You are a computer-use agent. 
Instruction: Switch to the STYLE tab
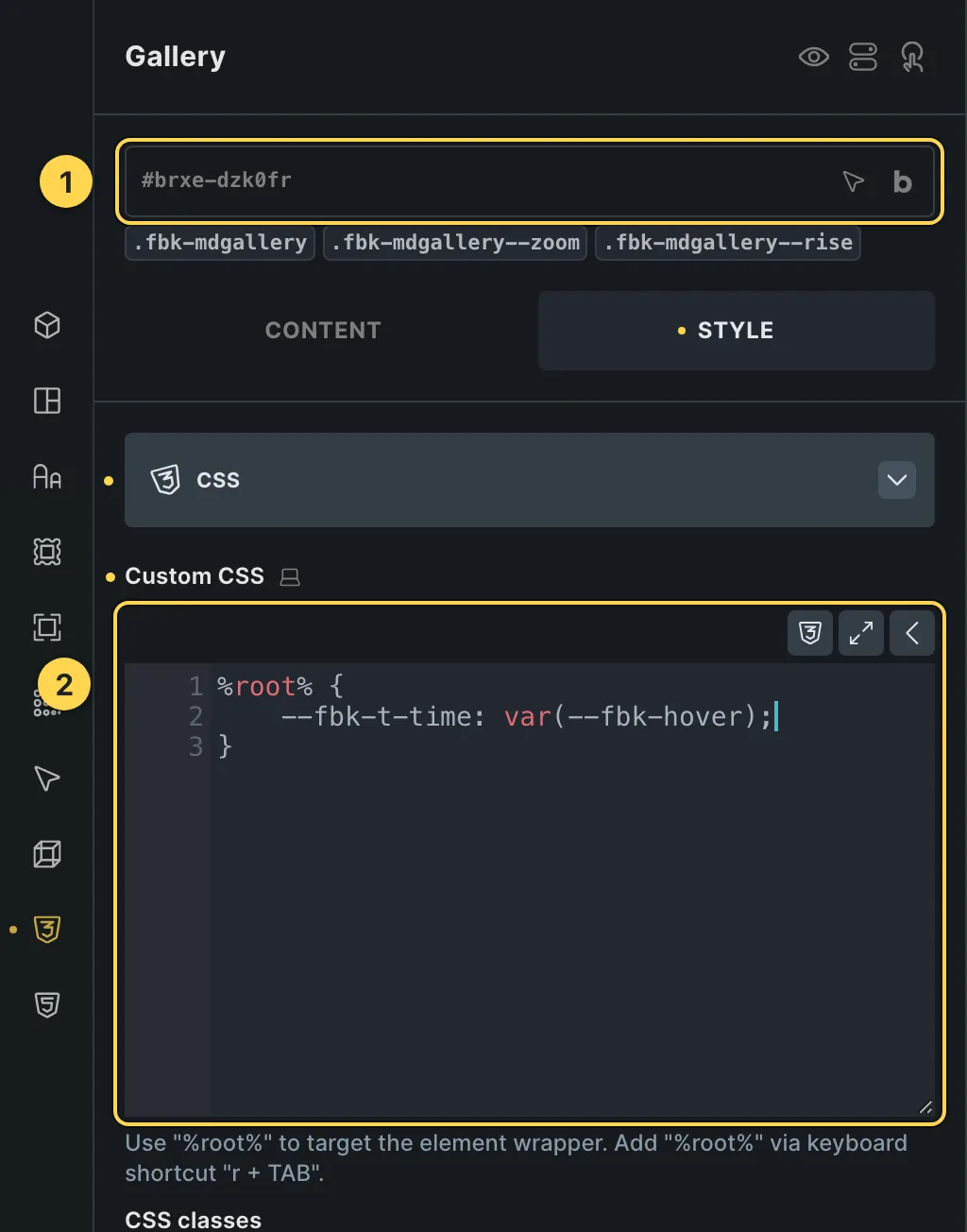click(x=737, y=330)
